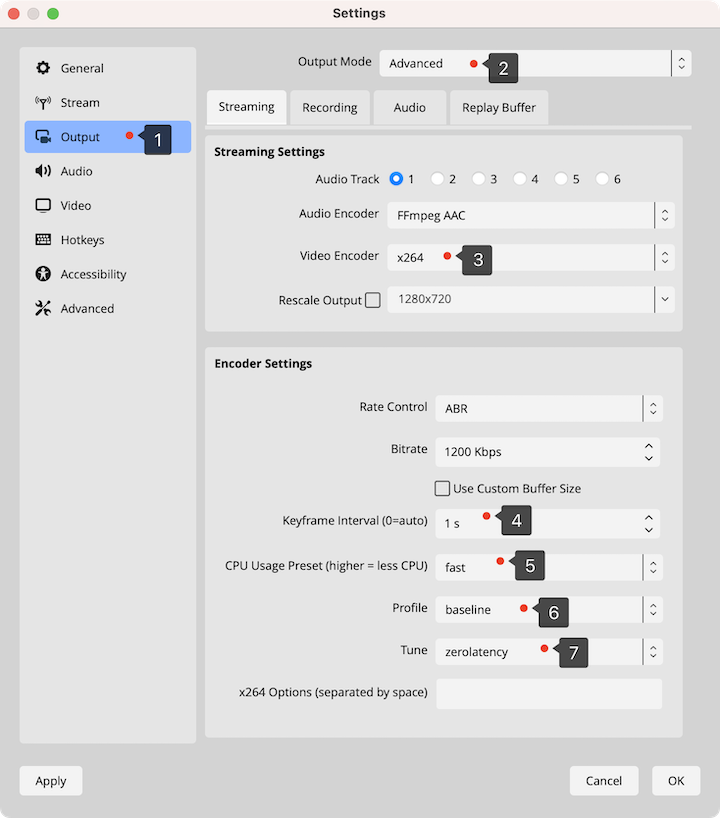Open the Rate Control dropdown
Image resolution: width=720 pixels, height=818 pixels.
[548, 408]
